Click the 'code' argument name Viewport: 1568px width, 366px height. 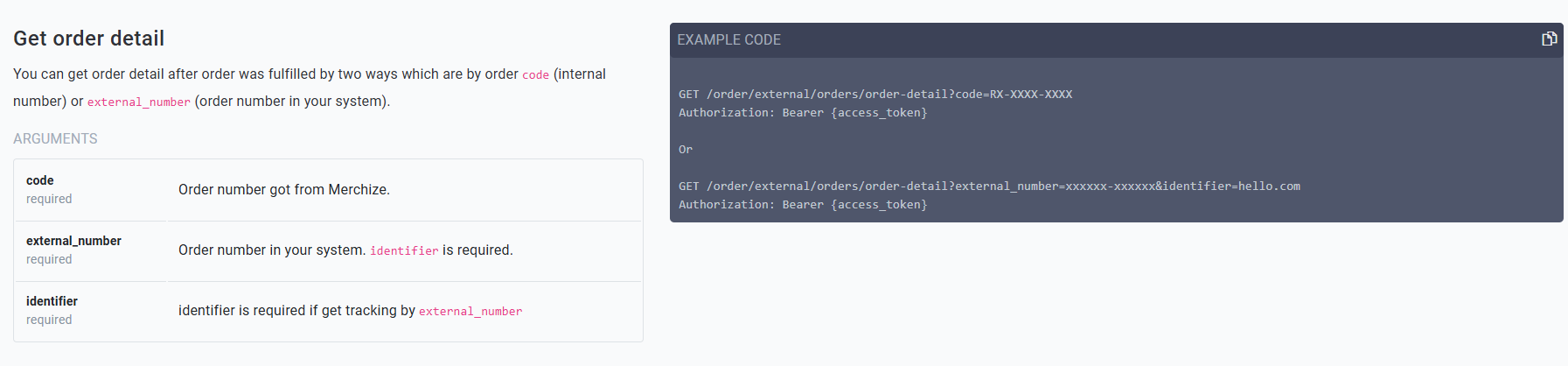tap(40, 180)
